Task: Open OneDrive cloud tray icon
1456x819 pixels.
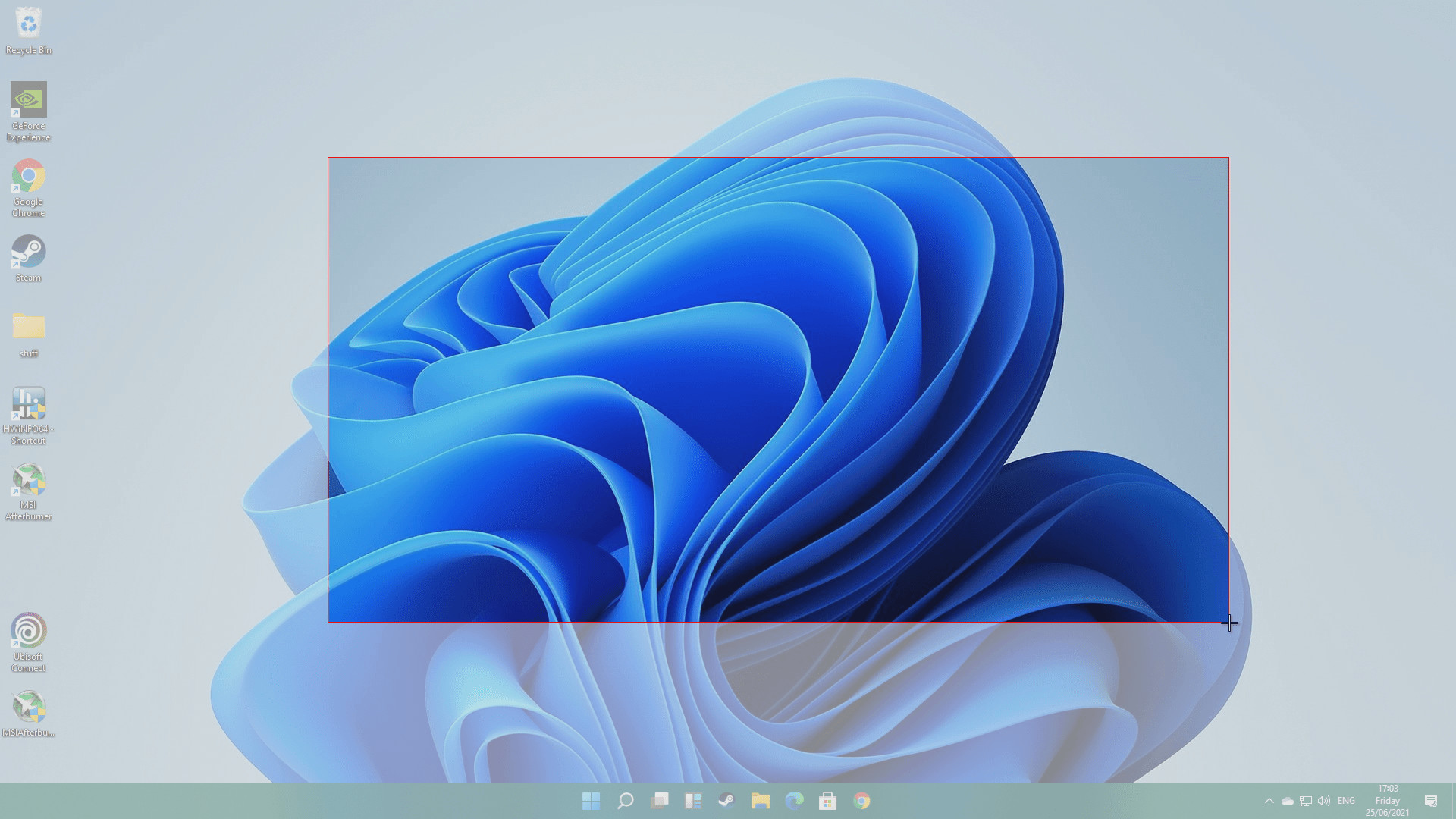Action: coord(1288,801)
